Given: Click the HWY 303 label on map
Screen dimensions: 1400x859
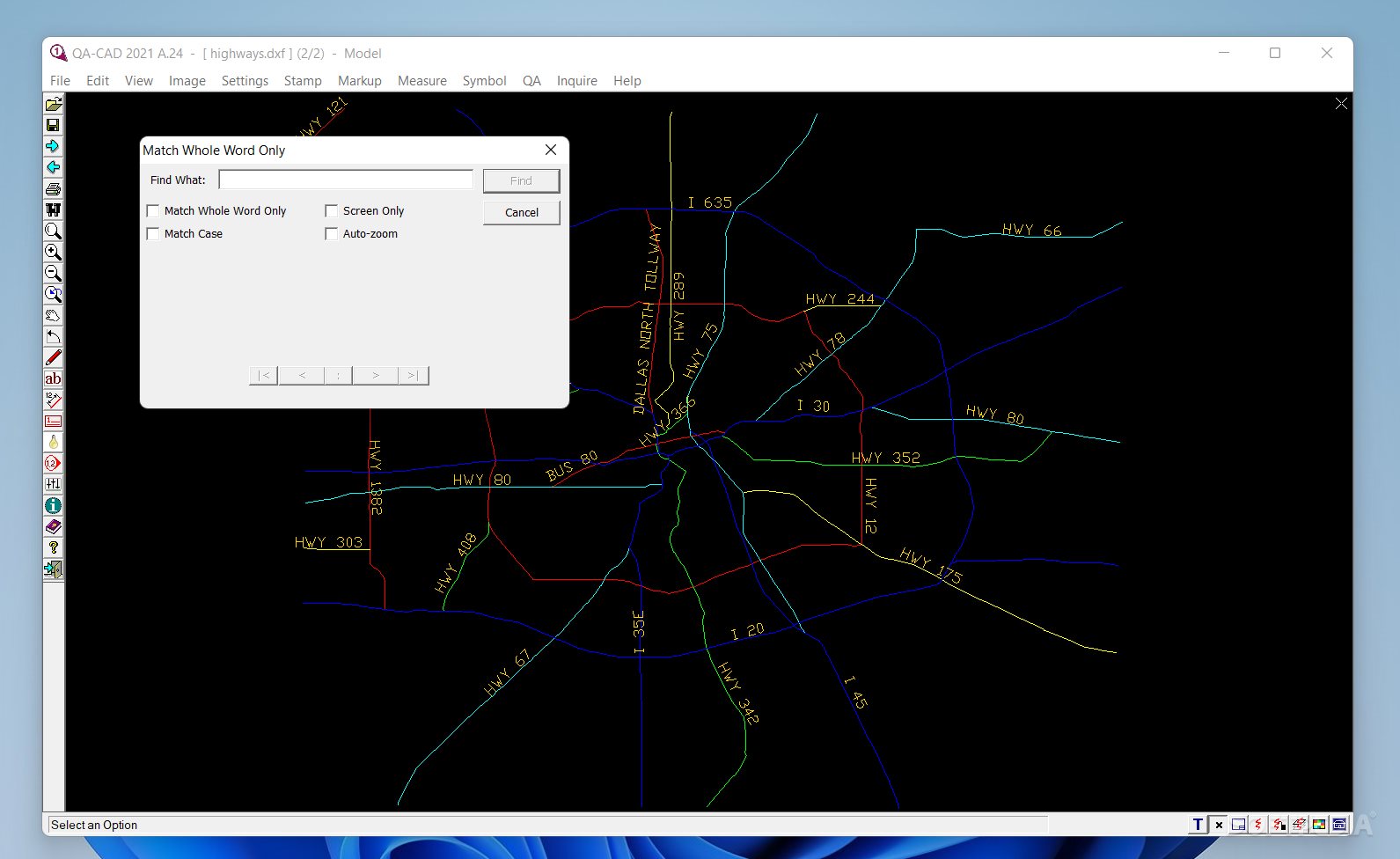Looking at the screenshot, I should click(328, 542).
